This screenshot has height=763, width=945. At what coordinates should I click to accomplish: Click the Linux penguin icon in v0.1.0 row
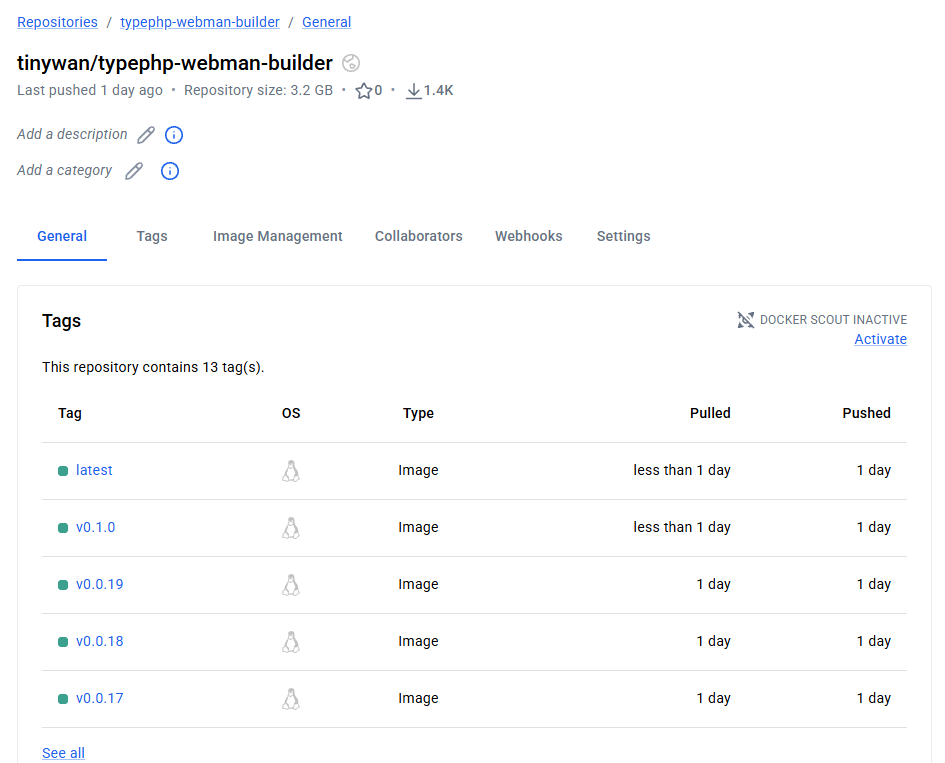point(291,528)
